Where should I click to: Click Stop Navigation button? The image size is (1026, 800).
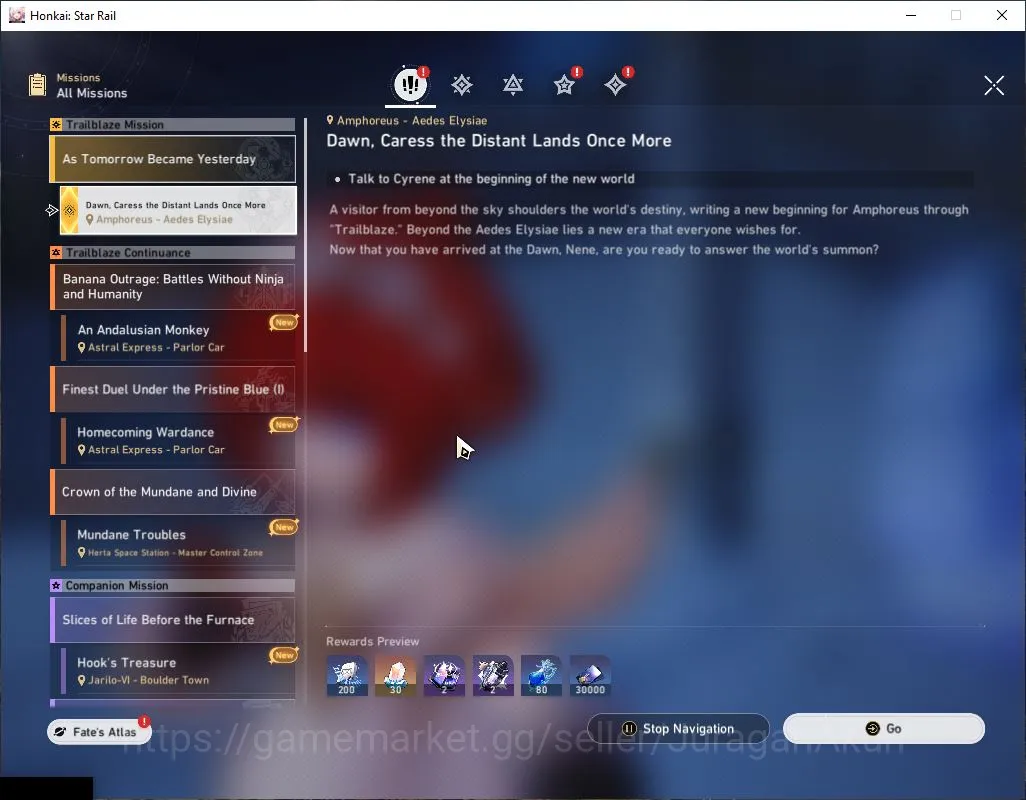[x=678, y=729]
